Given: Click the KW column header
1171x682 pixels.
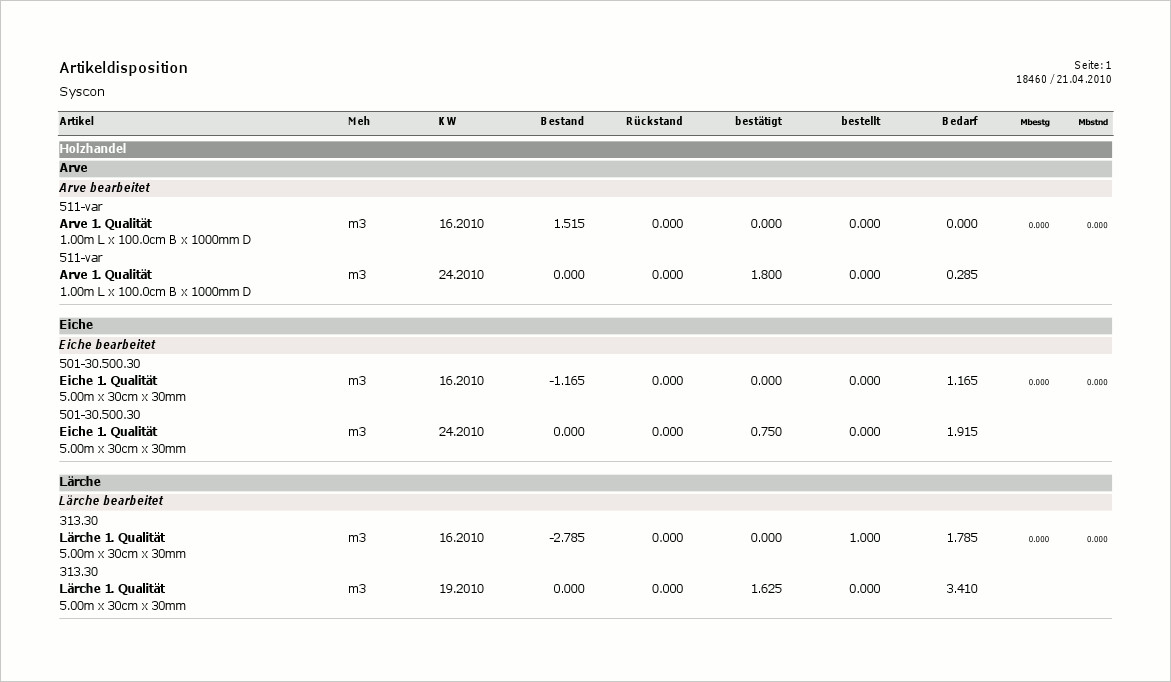Looking at the screenshot, I should [447, 122].
